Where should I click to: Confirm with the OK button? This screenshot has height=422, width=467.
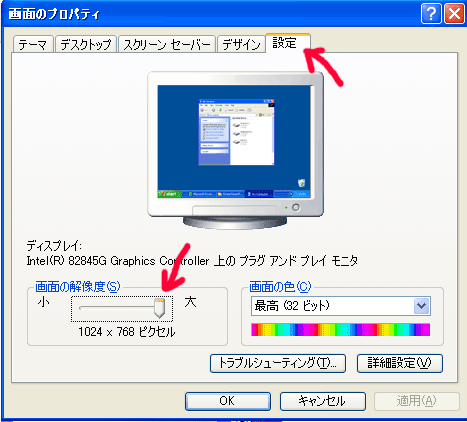coord(228,401)
